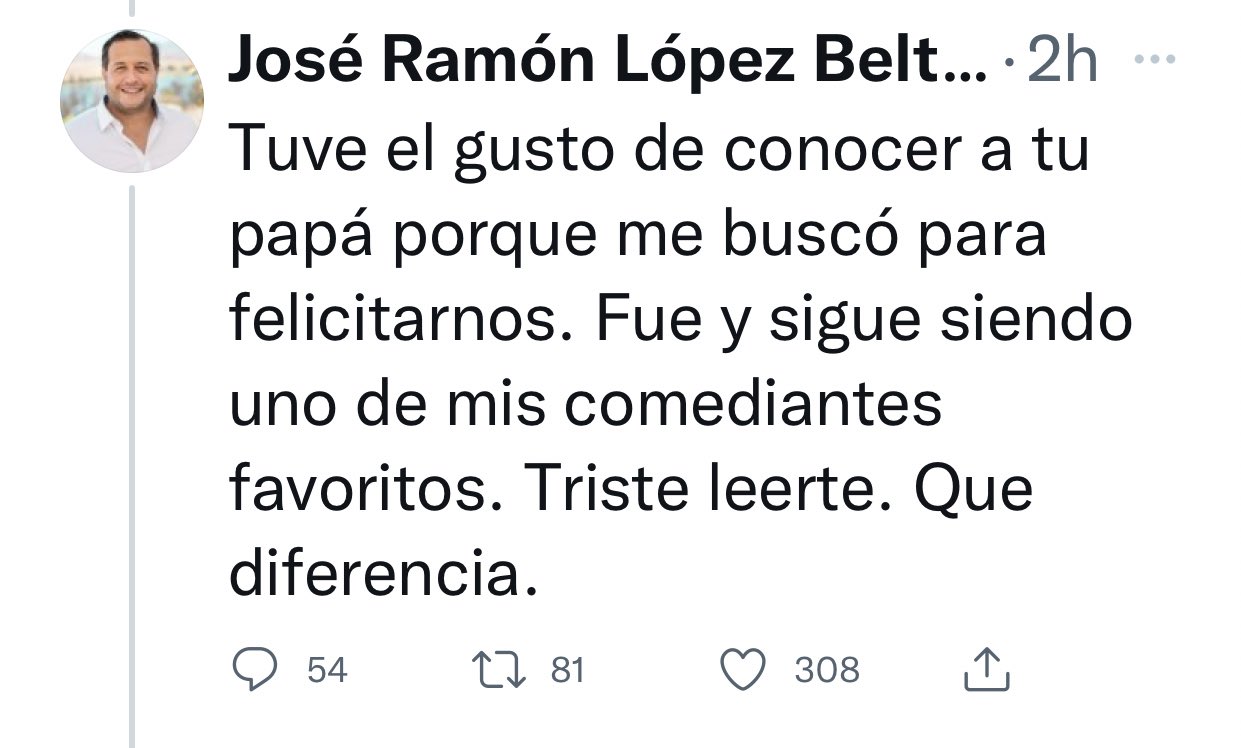Click the reply speech bubble icon
This screenshot has width=1241, height=748.
tap(254, 669)
